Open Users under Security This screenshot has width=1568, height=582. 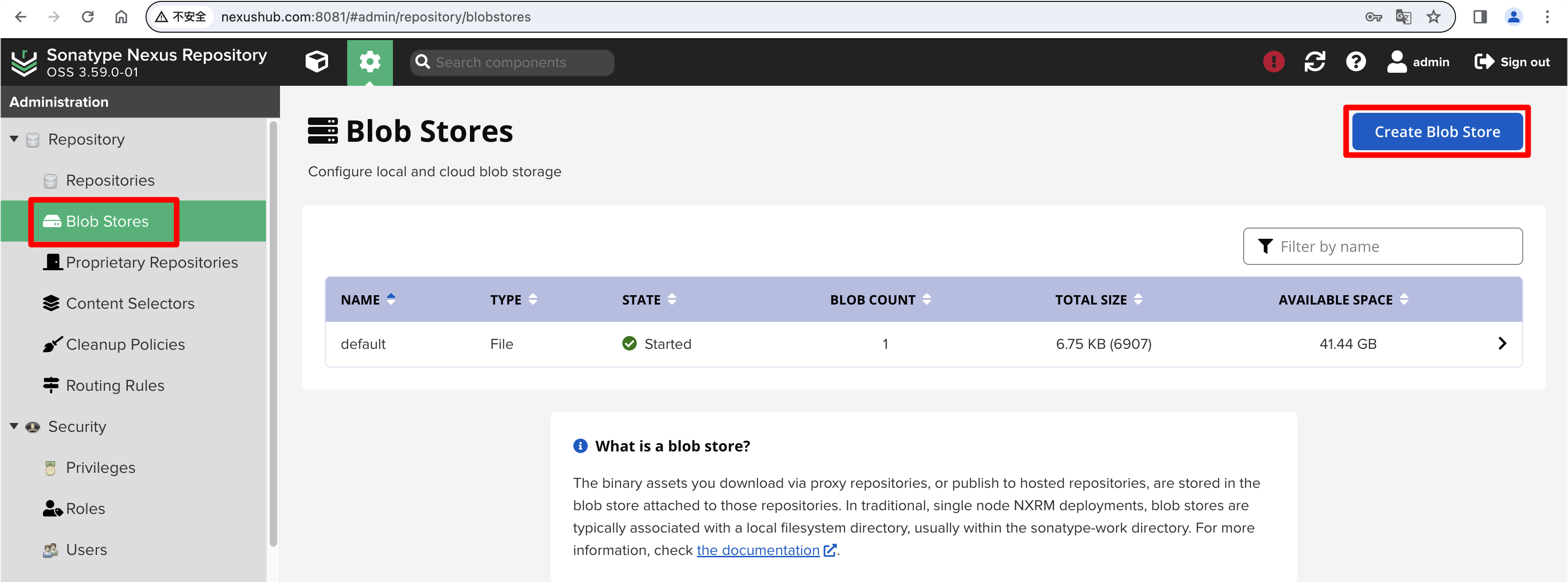pos(86,550)
